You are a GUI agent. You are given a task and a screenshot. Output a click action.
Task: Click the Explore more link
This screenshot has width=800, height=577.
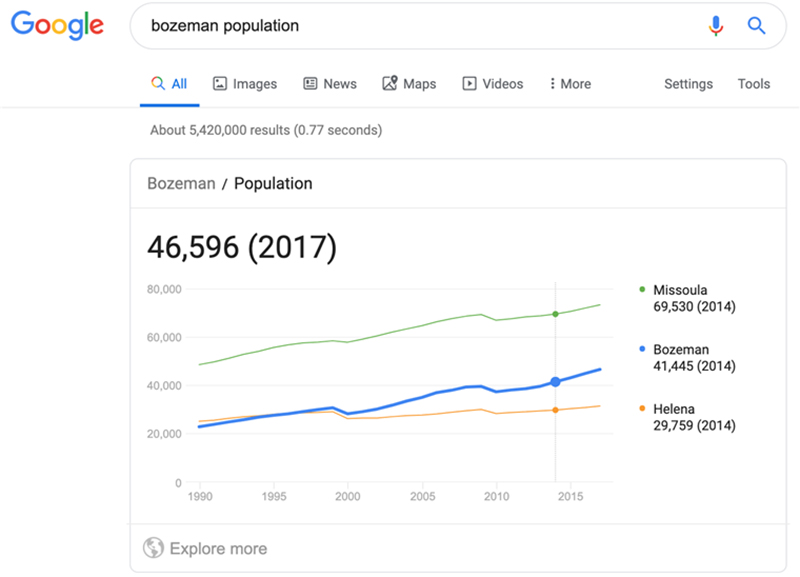(x=218, y=549)
